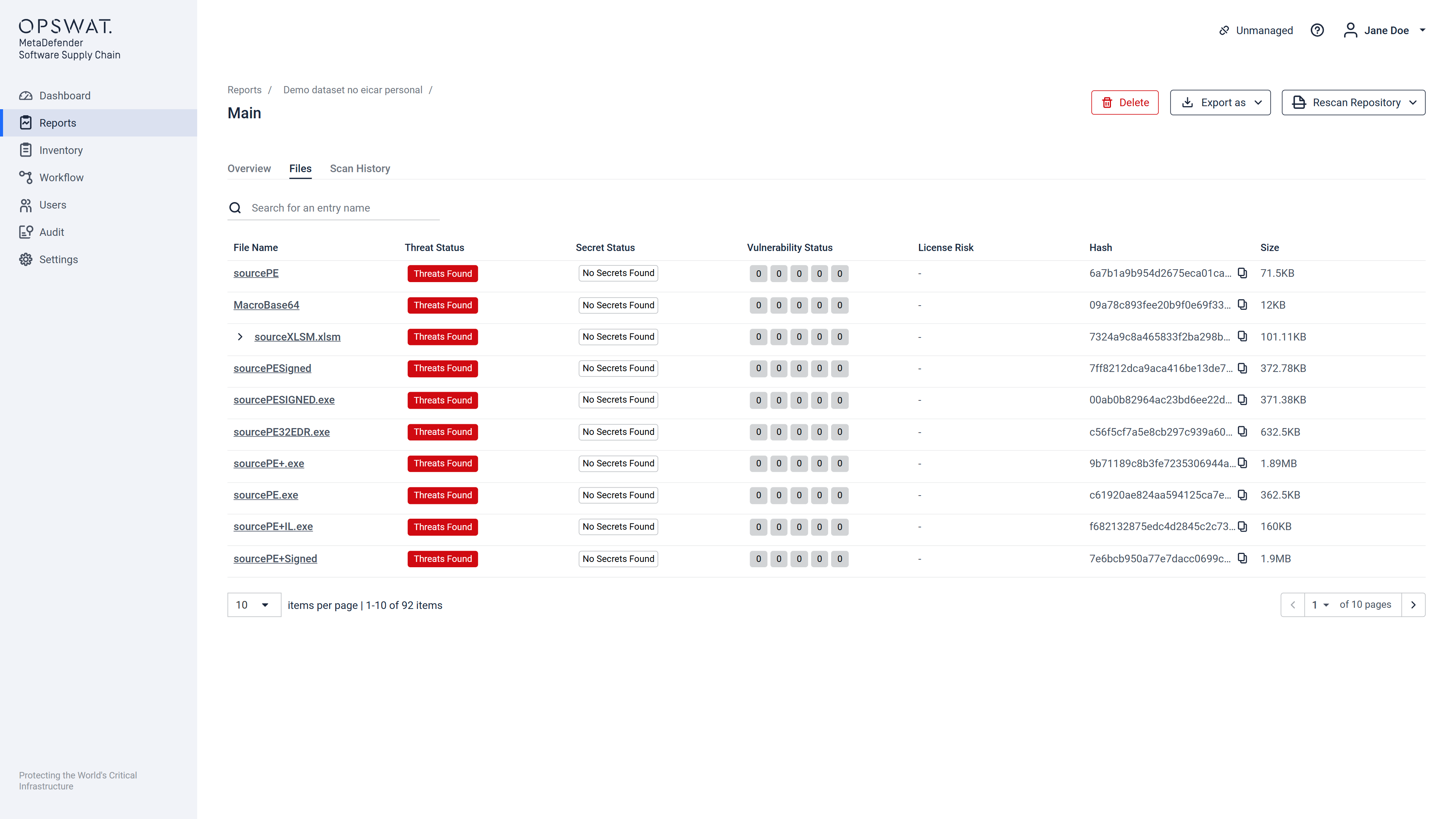Switch to the Scan History tab
The width and height of the screenshot is (1456, 819).
[x=359, y=168]
